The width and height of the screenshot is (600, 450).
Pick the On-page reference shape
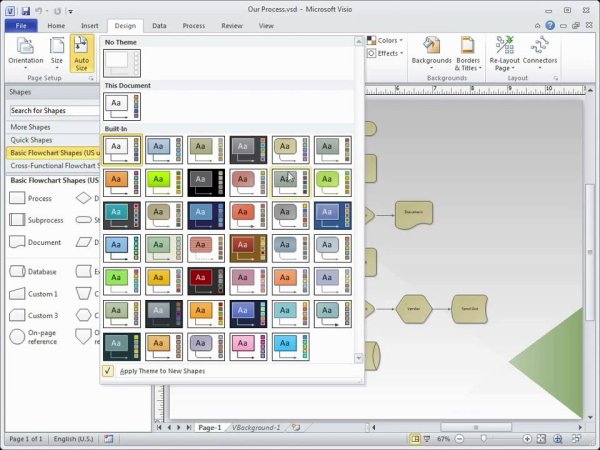[34, 337]
